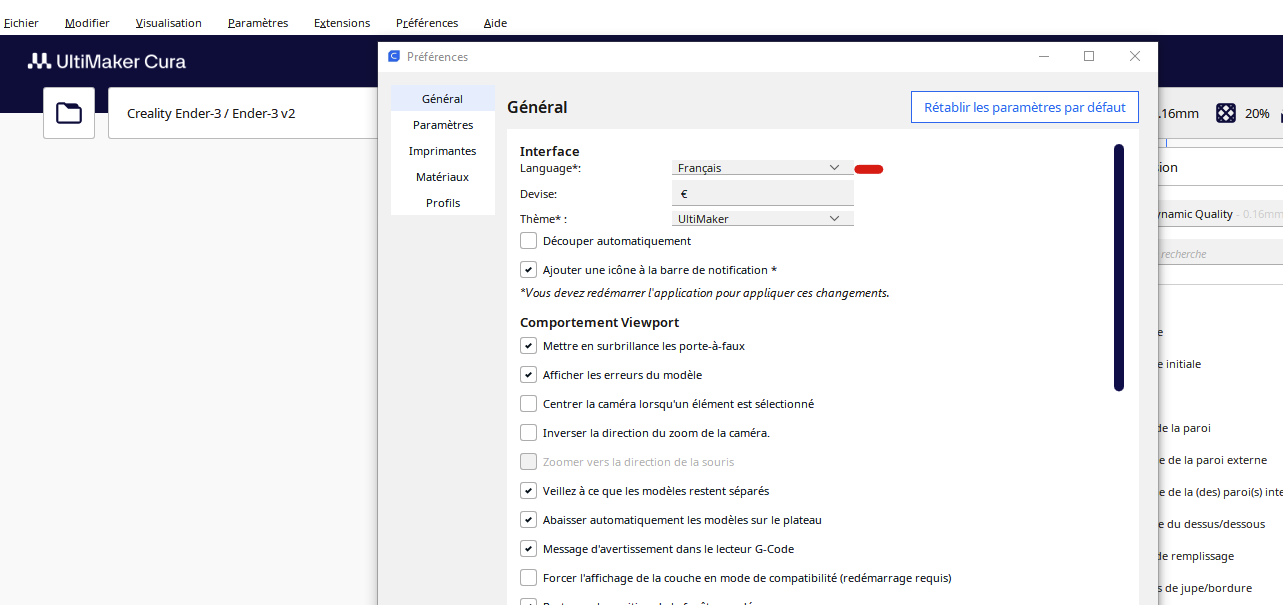The image size is (1283, 605).
Task: Switch to the Imprimantes preferences tab
Action: 442,151
